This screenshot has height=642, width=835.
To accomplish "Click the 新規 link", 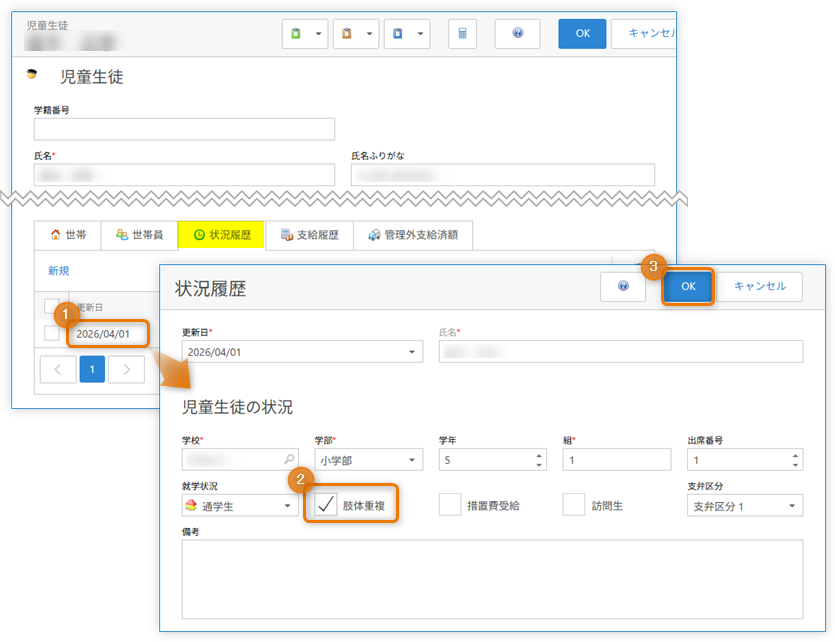I will coord(59,270).
